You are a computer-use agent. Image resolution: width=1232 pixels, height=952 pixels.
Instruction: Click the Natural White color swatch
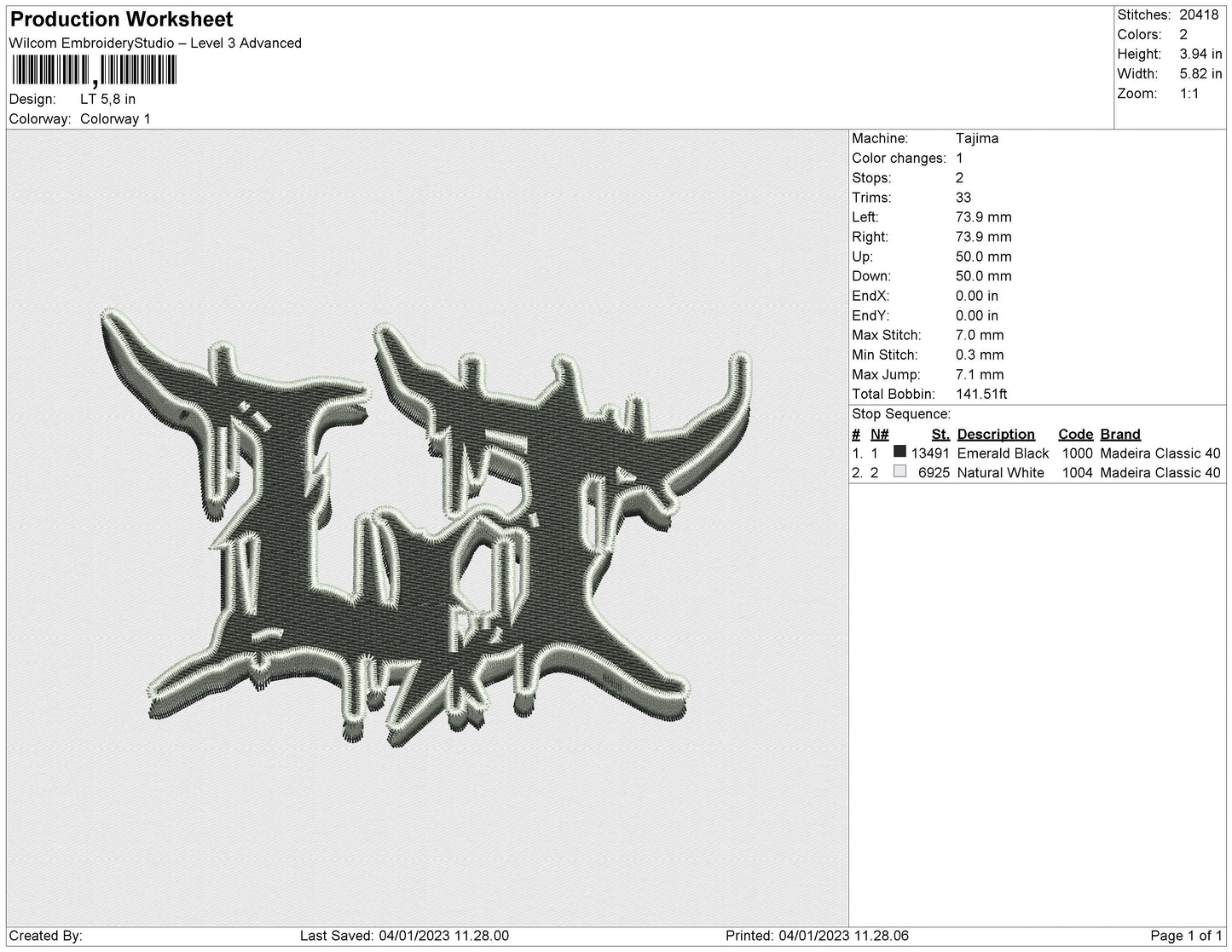[899, 471]
